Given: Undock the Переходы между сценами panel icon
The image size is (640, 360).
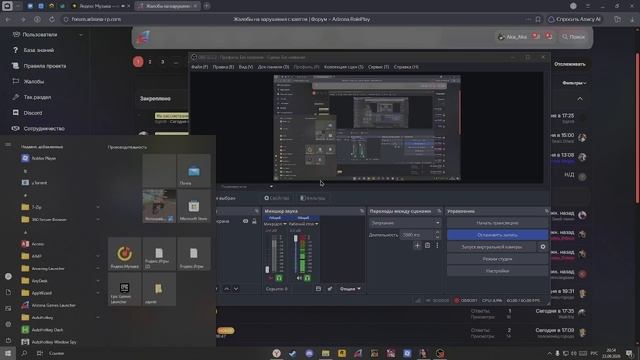Looking at the screenshot, I should pos(439,211).
